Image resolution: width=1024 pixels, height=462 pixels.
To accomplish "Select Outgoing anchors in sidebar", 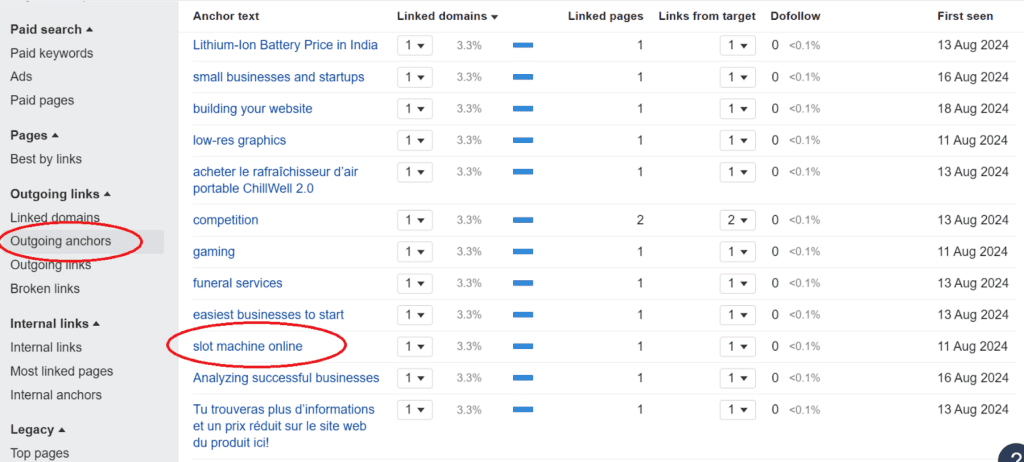I will pyautogui.click(x=61, y=241).
